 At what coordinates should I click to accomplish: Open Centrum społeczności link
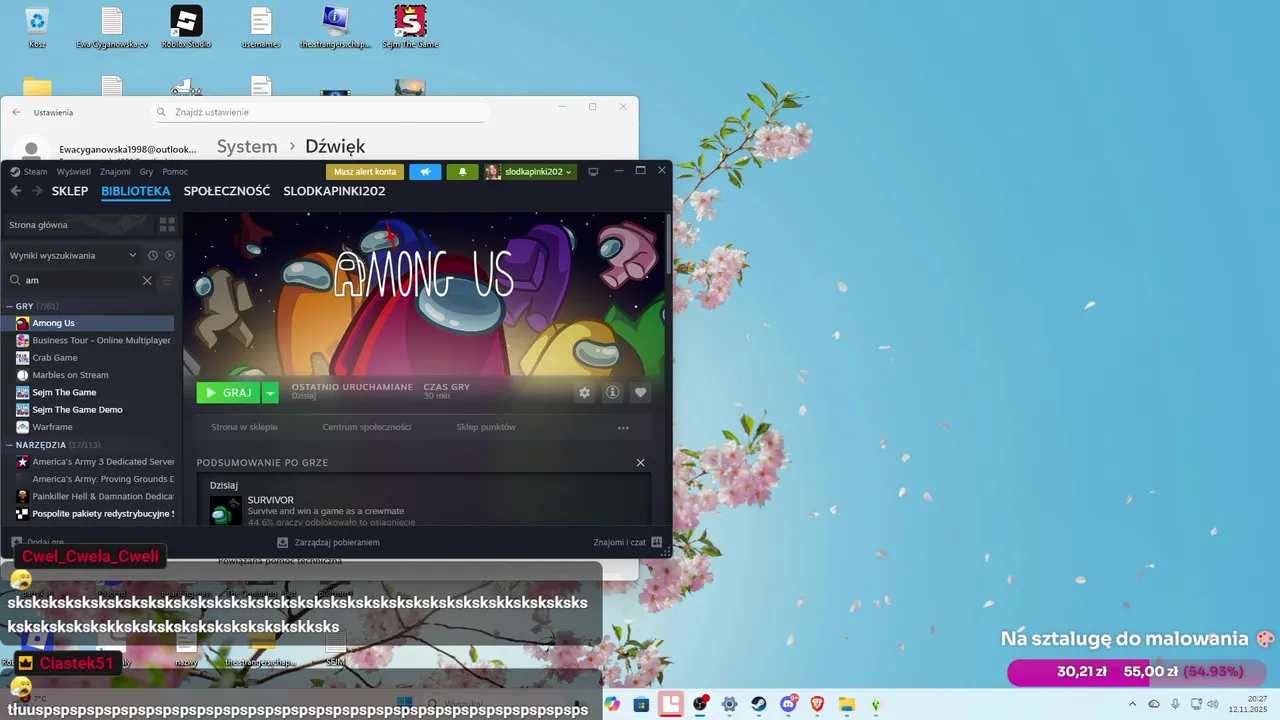point(367,427)
